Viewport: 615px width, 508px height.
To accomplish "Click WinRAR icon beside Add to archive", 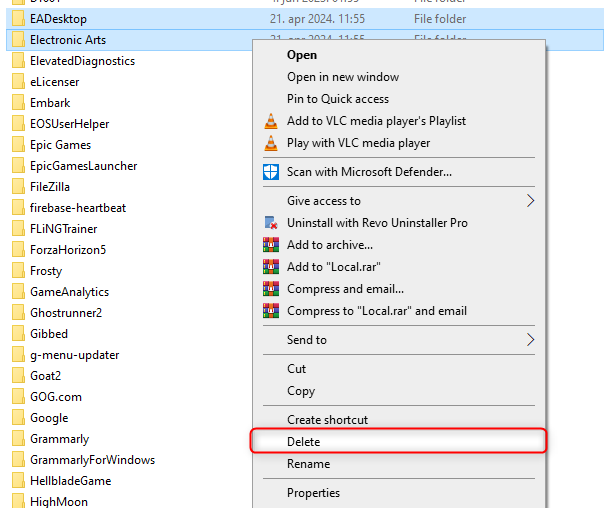I will point(271,245).
